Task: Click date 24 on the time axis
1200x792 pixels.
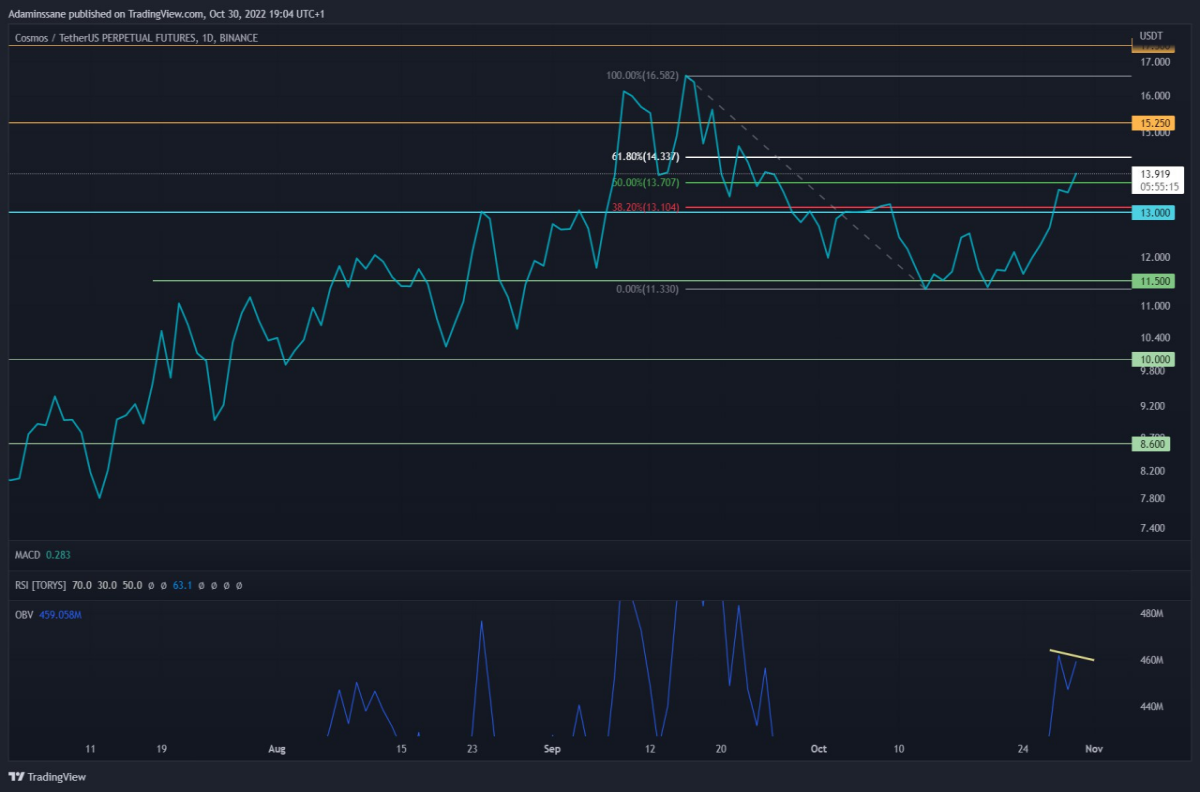Action: pos(1022,748)
